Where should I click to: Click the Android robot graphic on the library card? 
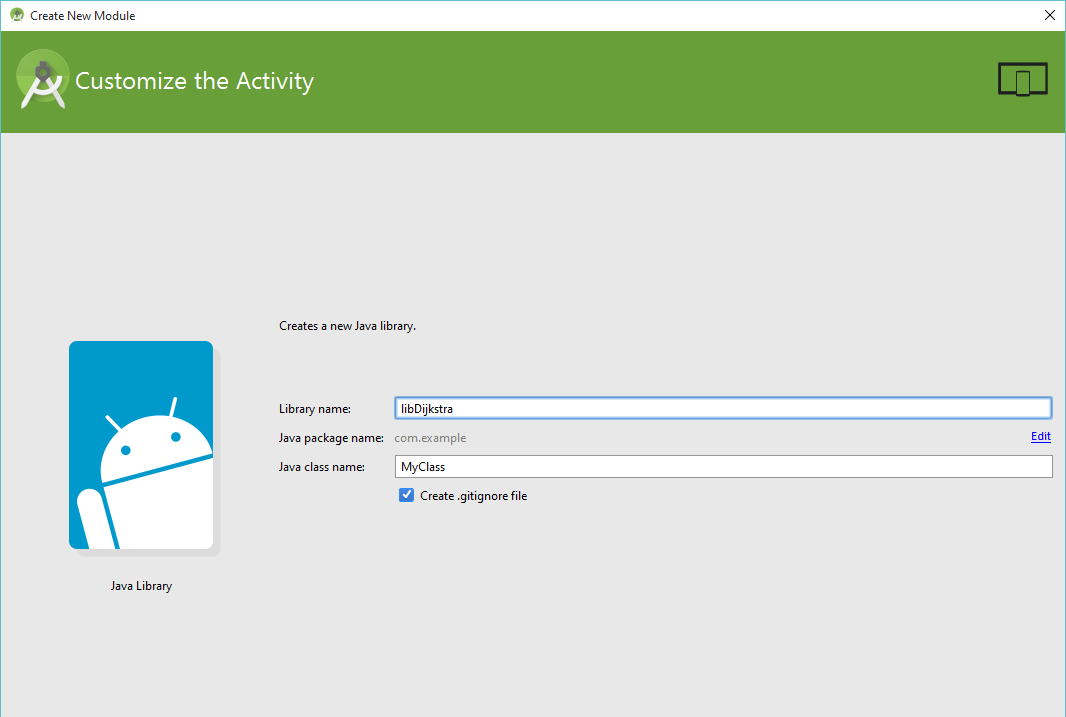(140, 444)
